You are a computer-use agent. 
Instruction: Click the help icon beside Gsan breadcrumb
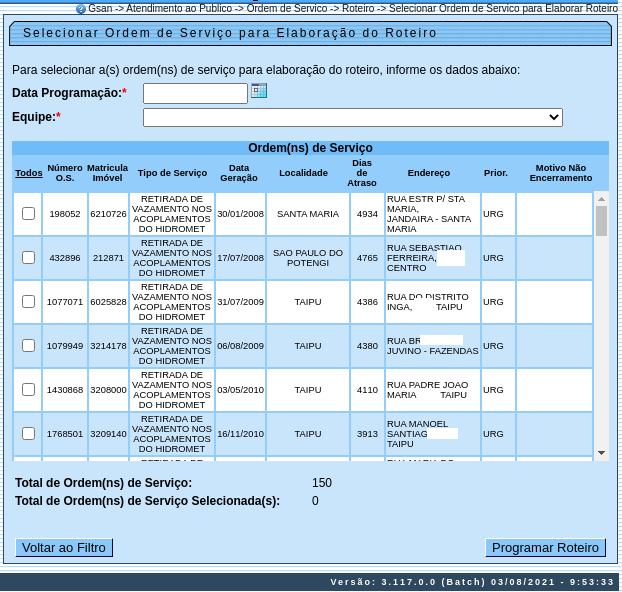tap(81, 8)
